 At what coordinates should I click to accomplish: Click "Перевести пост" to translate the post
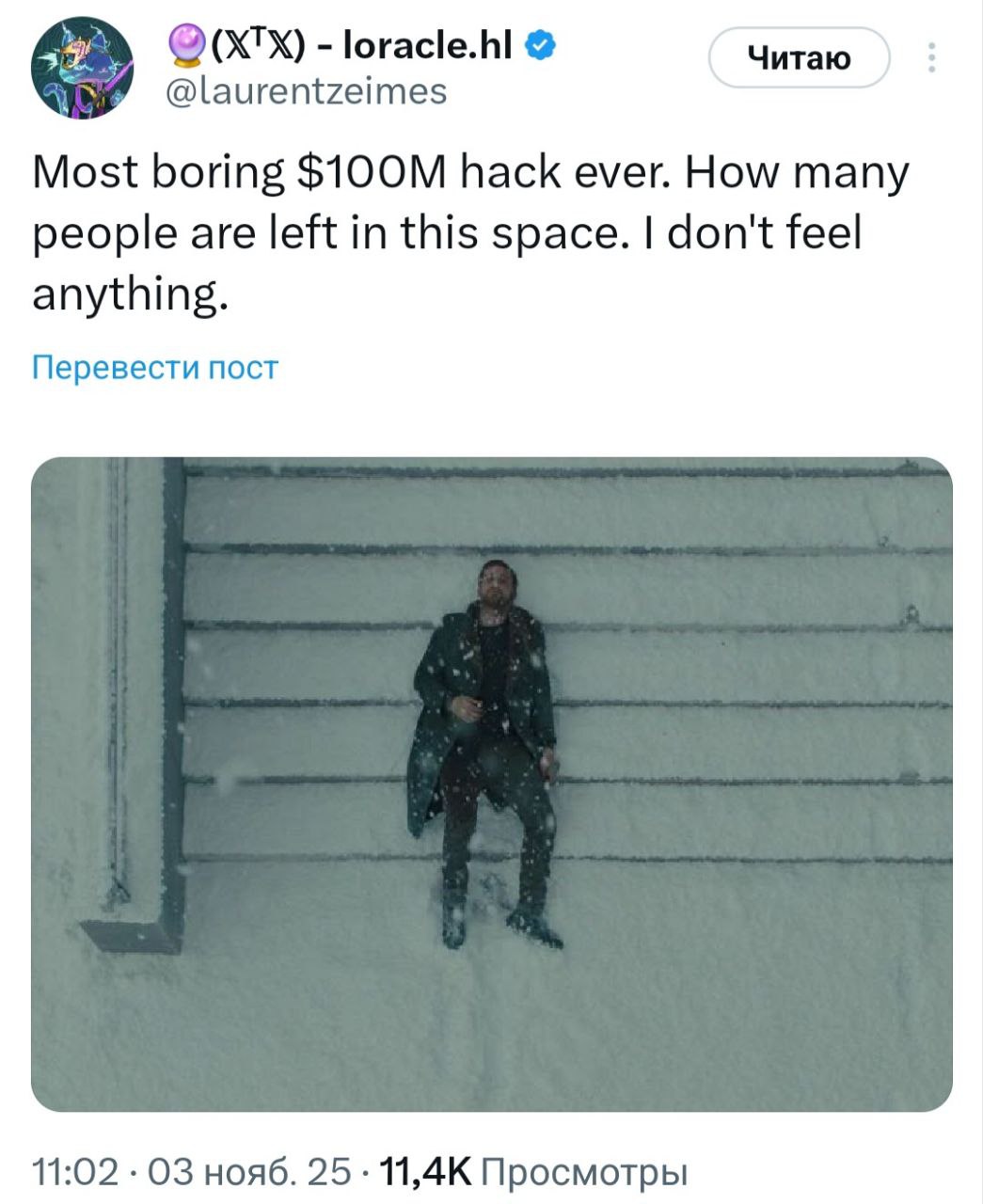(155, 367)
